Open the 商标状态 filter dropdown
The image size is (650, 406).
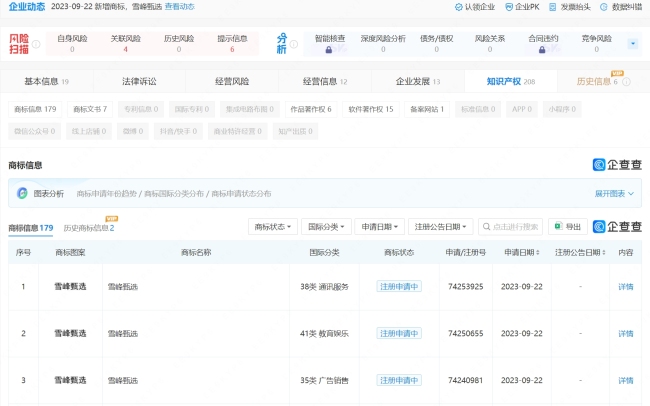pos(274,227)
